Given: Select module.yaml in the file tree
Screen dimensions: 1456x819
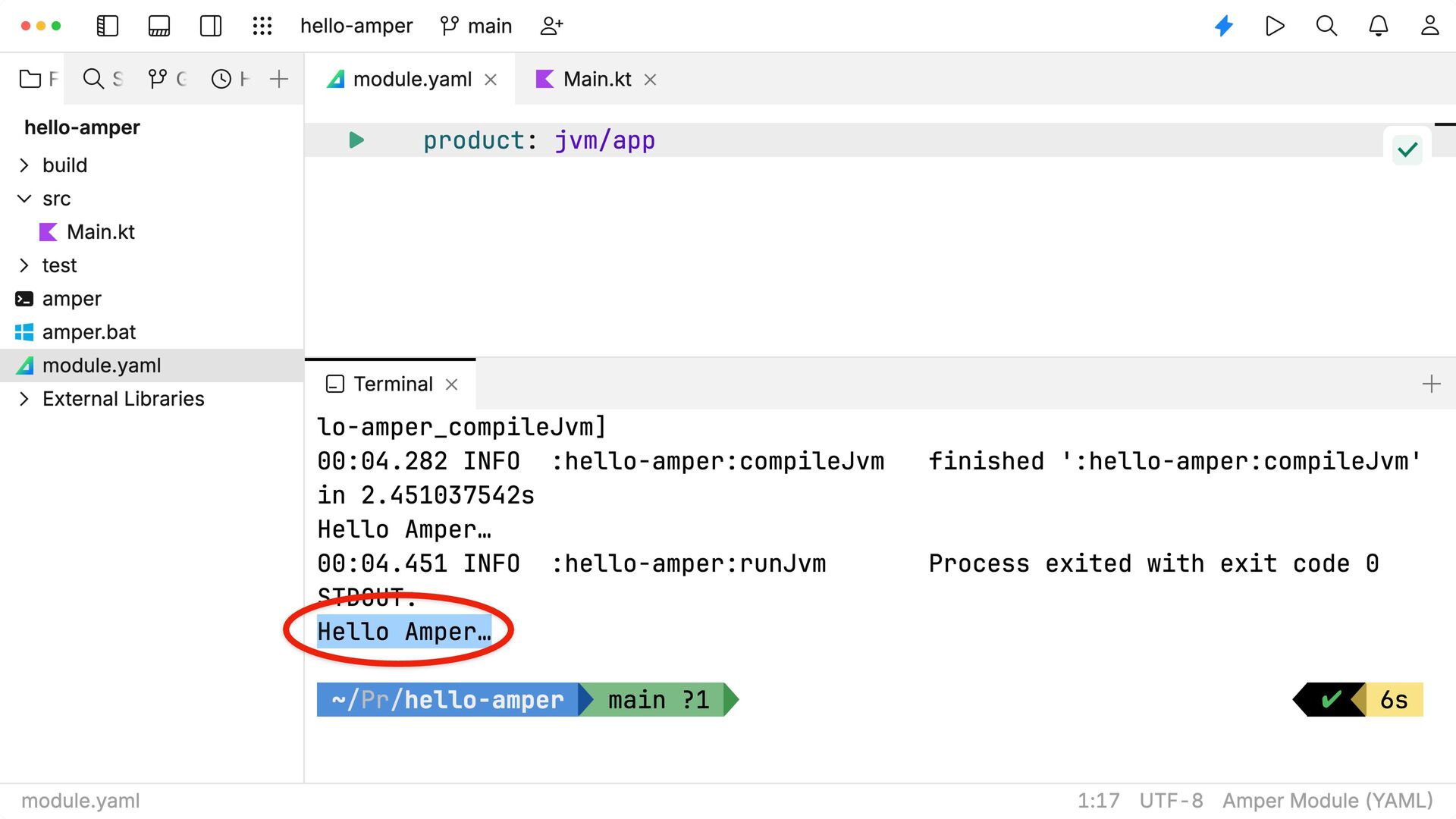Looking at the screenshot, I should point(152,366).
